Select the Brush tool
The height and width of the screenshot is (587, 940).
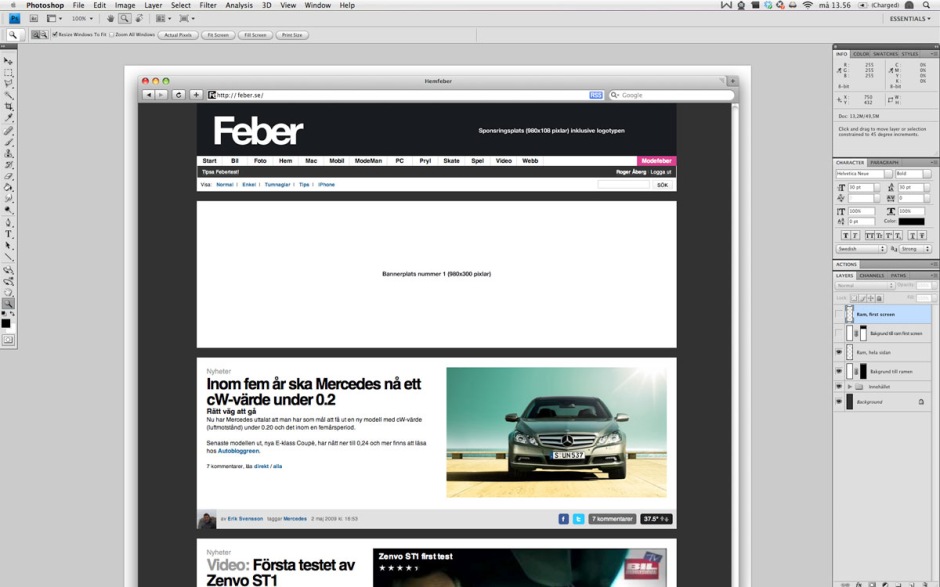[8, 142]
